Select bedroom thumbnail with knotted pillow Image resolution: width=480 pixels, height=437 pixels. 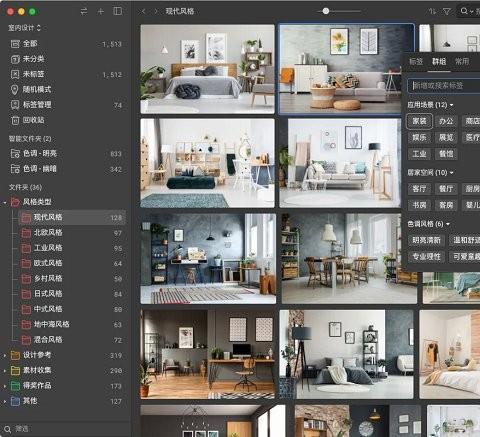207,69
